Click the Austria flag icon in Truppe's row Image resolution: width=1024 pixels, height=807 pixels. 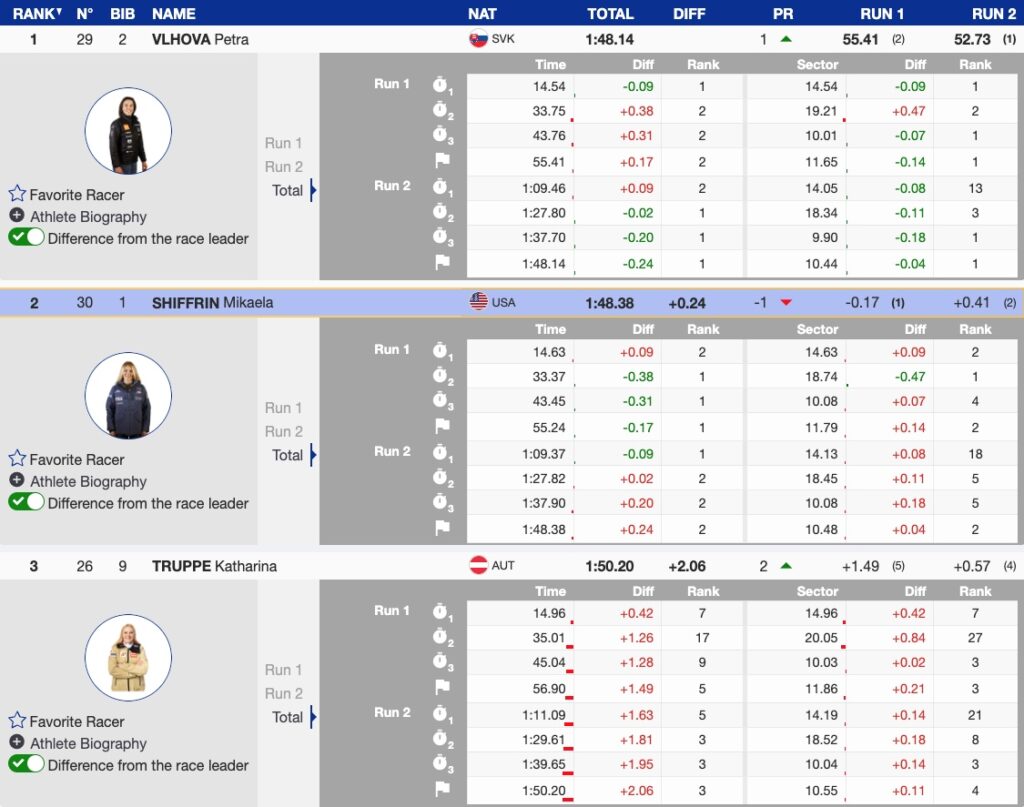click(478, 566)
